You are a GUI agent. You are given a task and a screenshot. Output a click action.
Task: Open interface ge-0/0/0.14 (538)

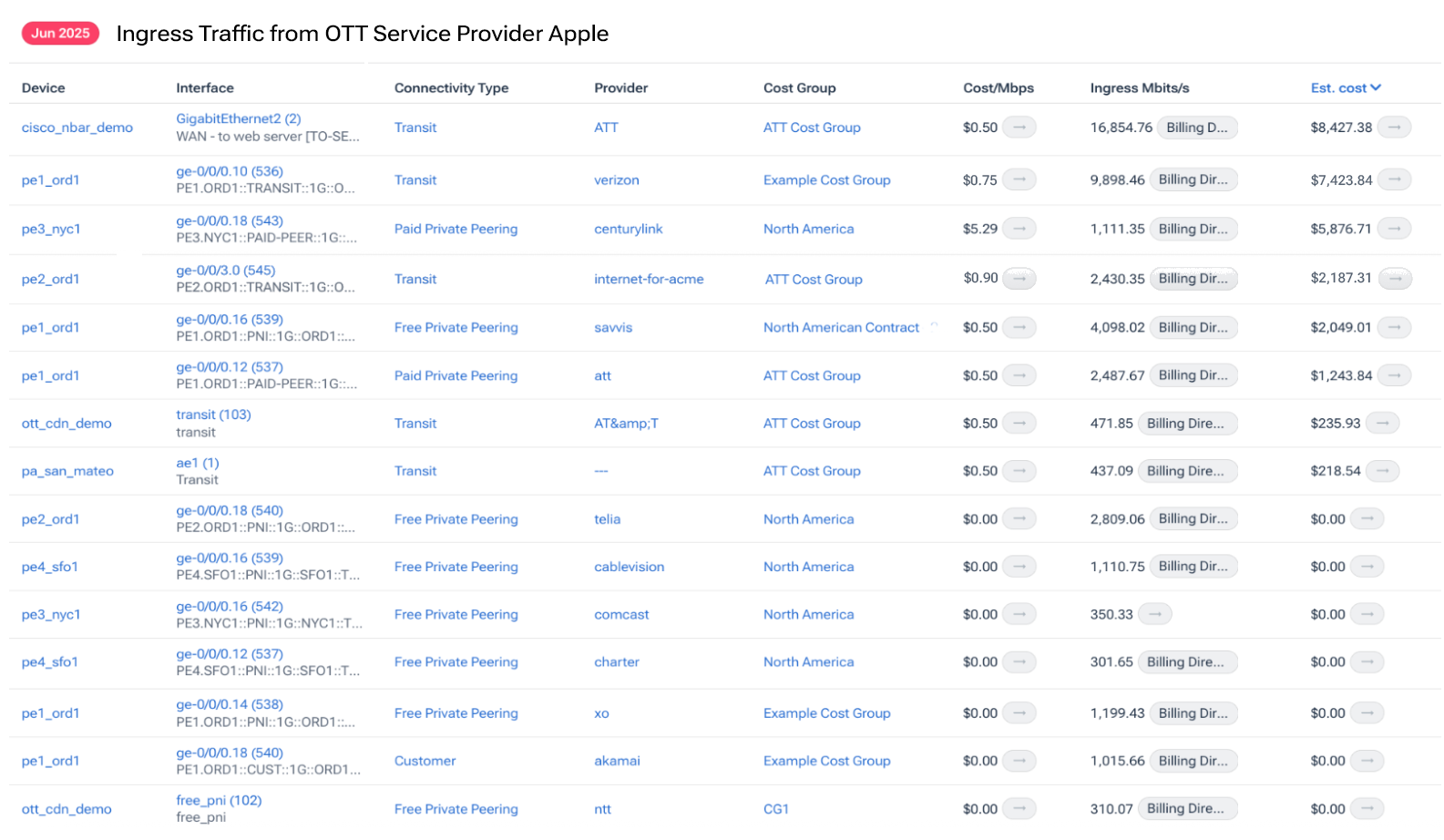230,704
